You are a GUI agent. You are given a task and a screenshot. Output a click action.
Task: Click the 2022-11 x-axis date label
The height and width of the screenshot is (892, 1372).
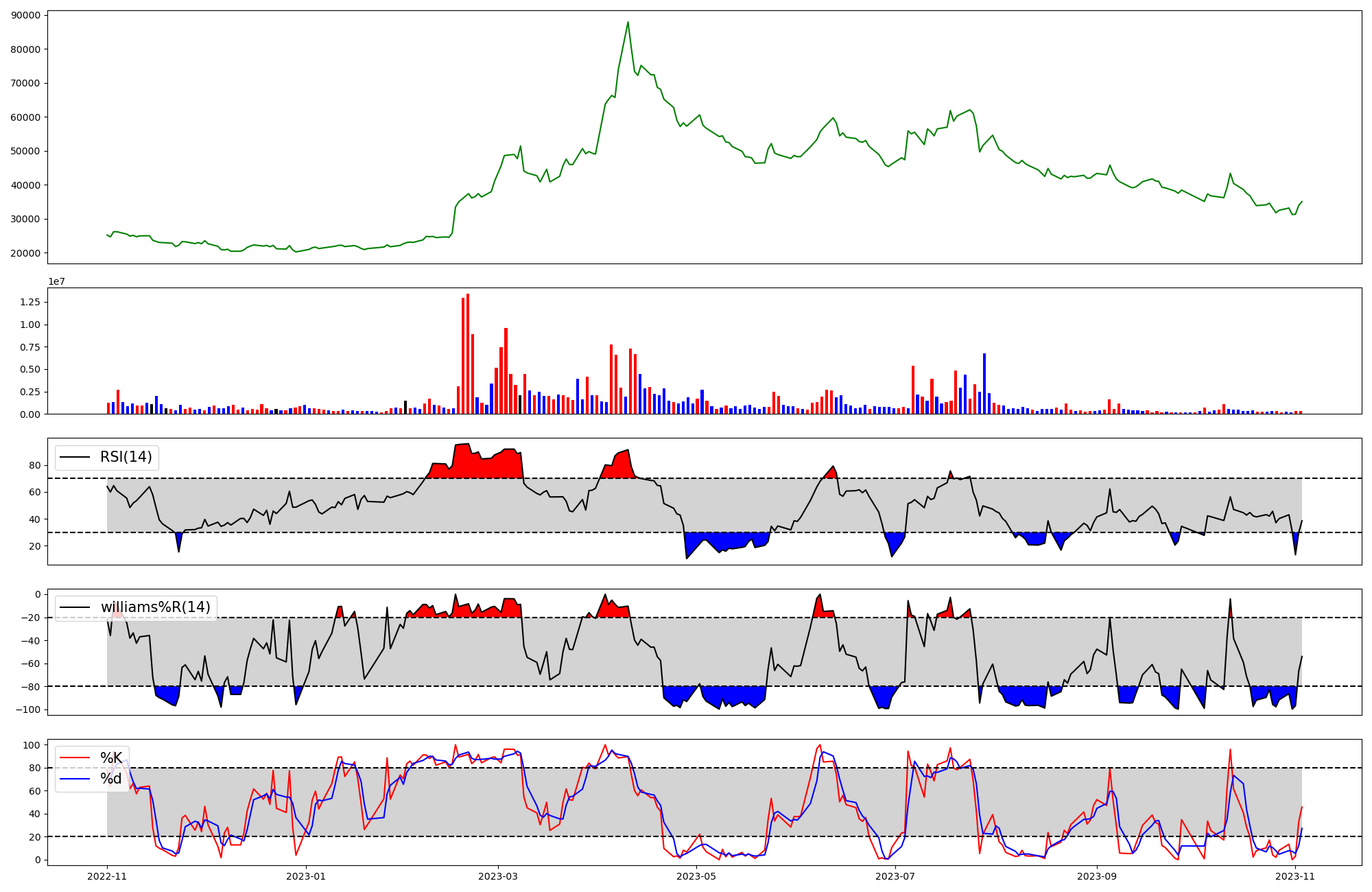click(107, 876)
